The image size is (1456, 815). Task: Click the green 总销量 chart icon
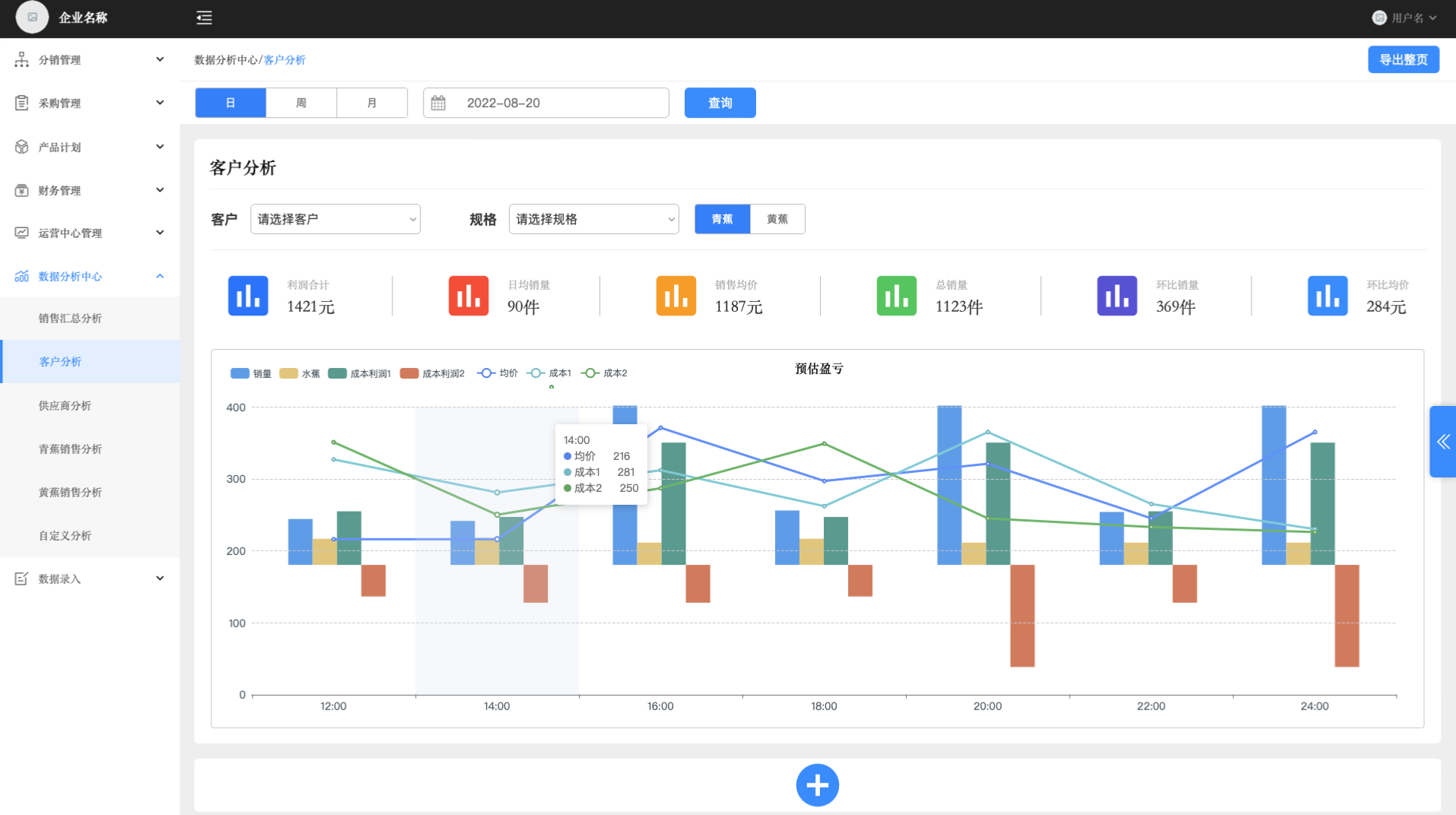tap(897, 296)
